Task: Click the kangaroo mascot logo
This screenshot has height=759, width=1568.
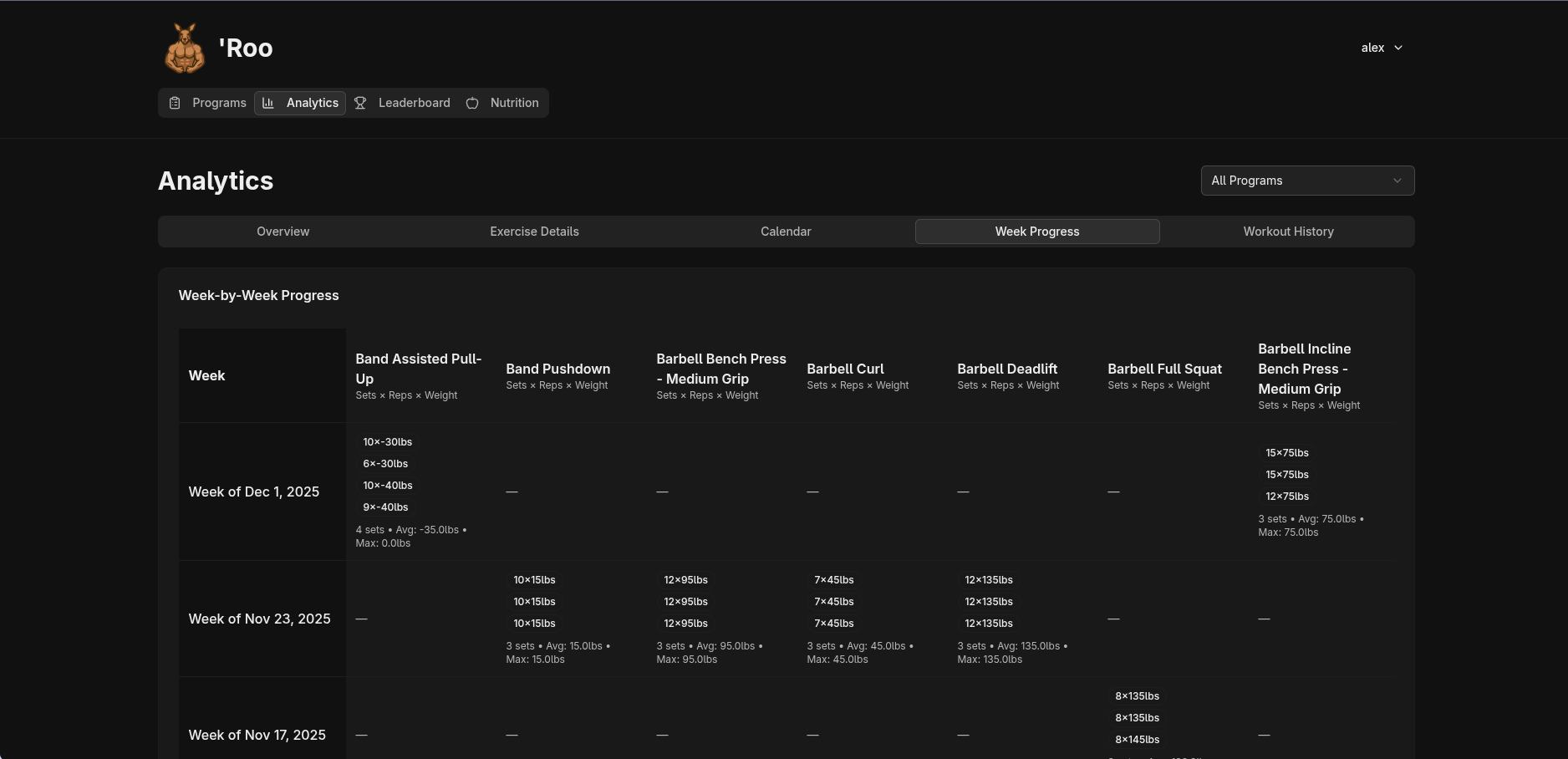Action: point(185,48)
